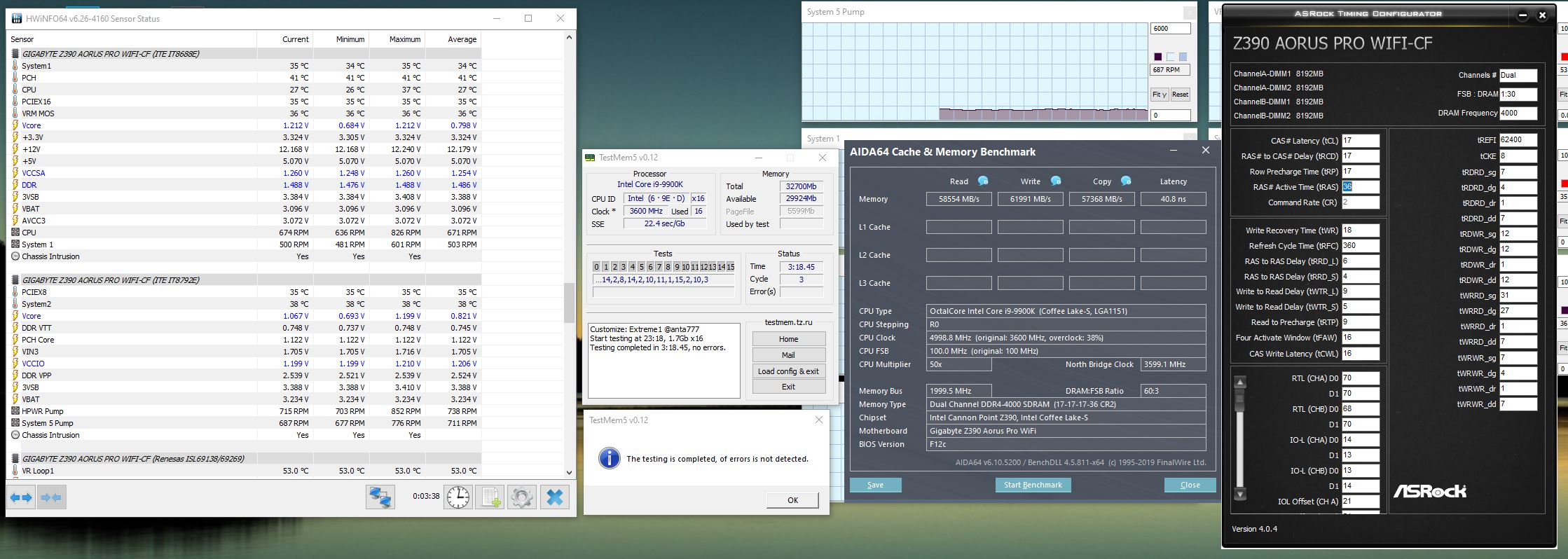
Task: Click the TestMem5 title bar memory icon
Action: pos(590,158)
